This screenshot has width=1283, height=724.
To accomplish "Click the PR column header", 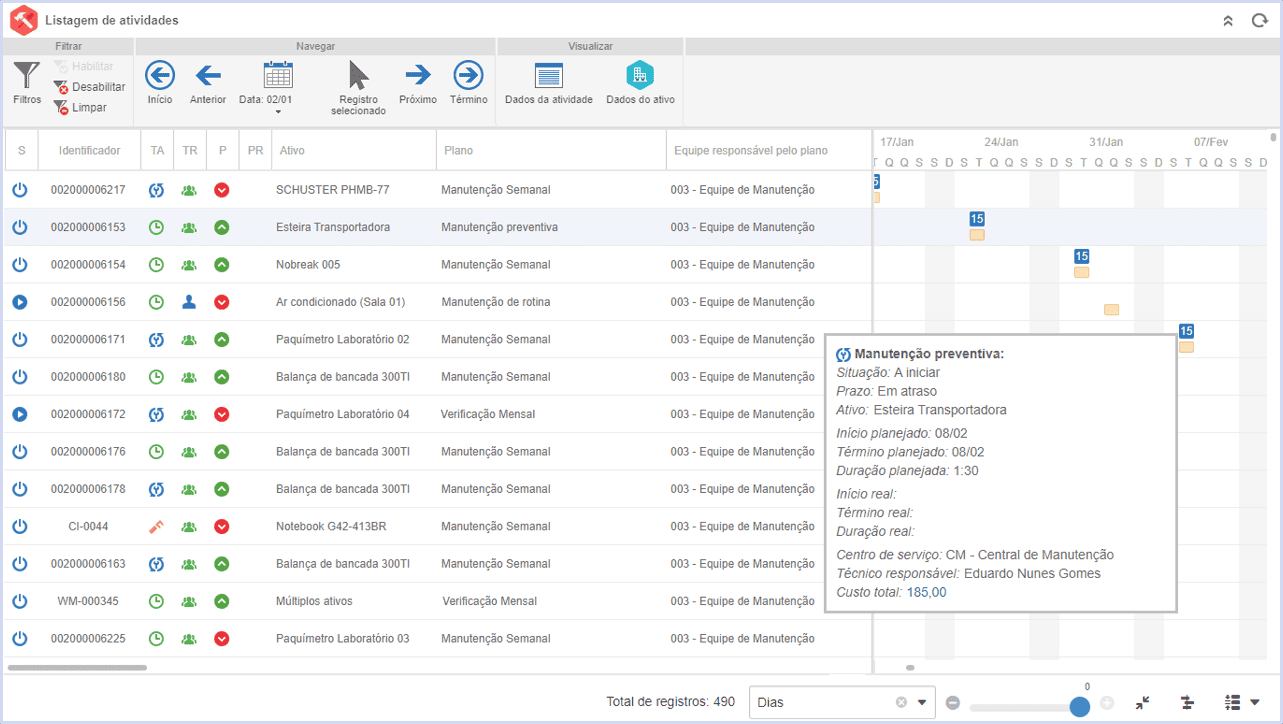I will click(x=255, y=150).
